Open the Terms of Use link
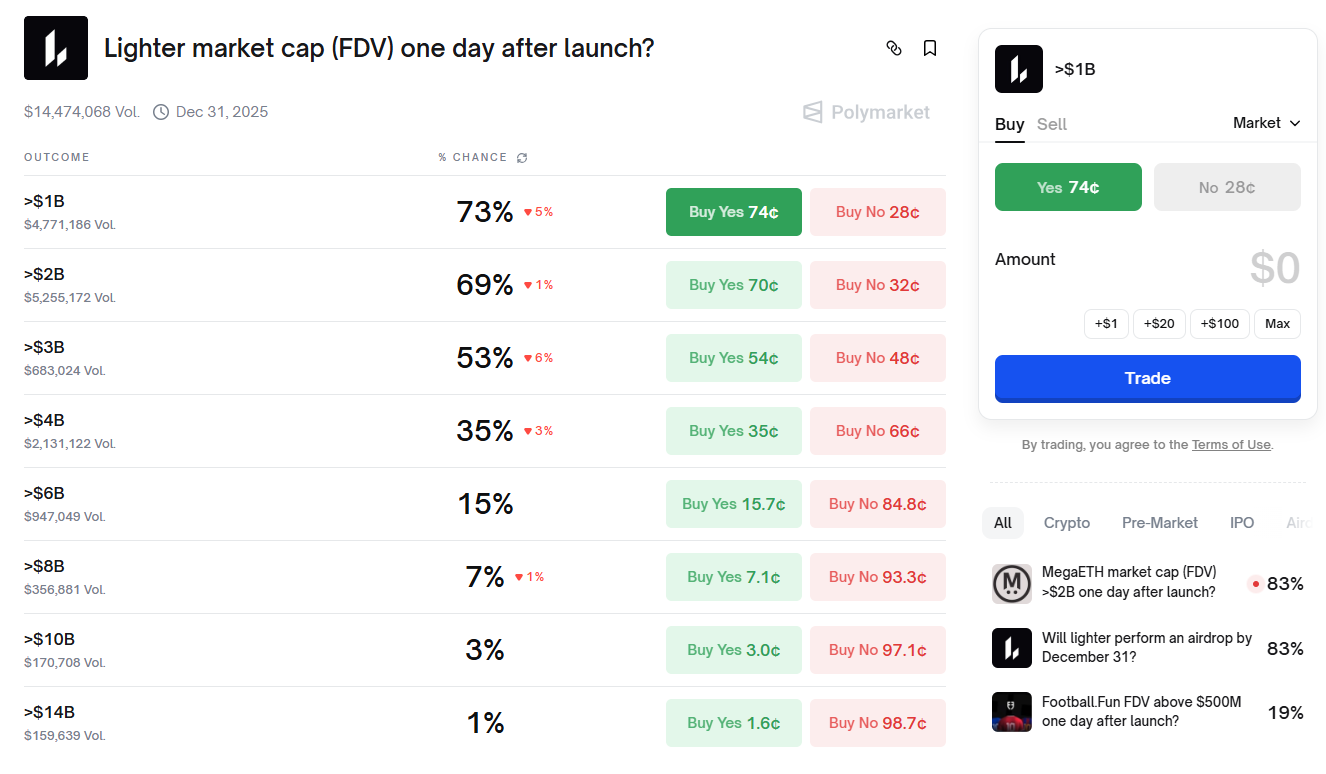This screenshot has width=1326, height=774. point(1231,444)
